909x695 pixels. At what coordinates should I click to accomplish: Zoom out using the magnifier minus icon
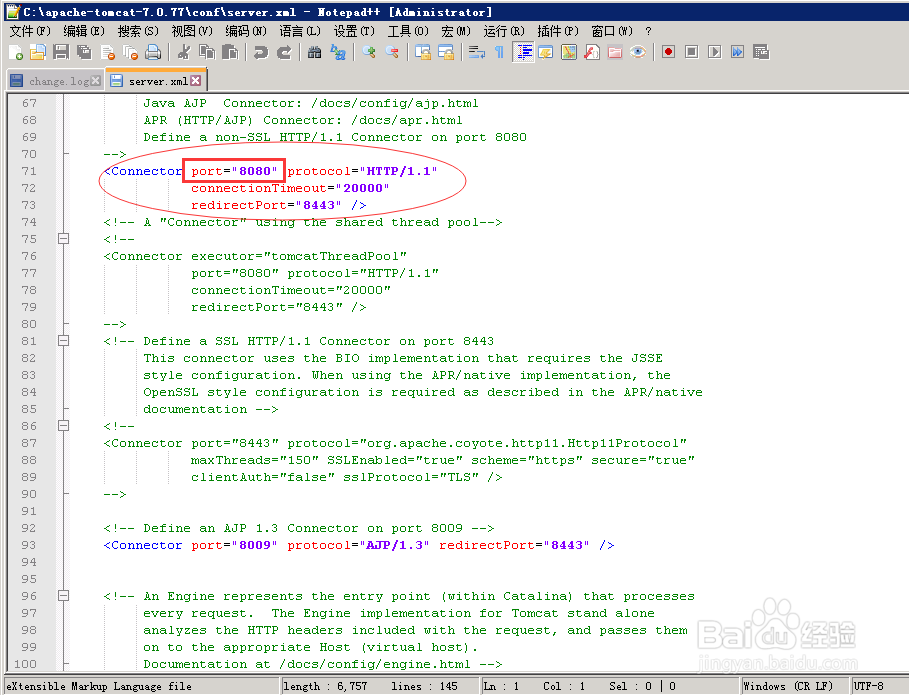(x=392, y=52)
